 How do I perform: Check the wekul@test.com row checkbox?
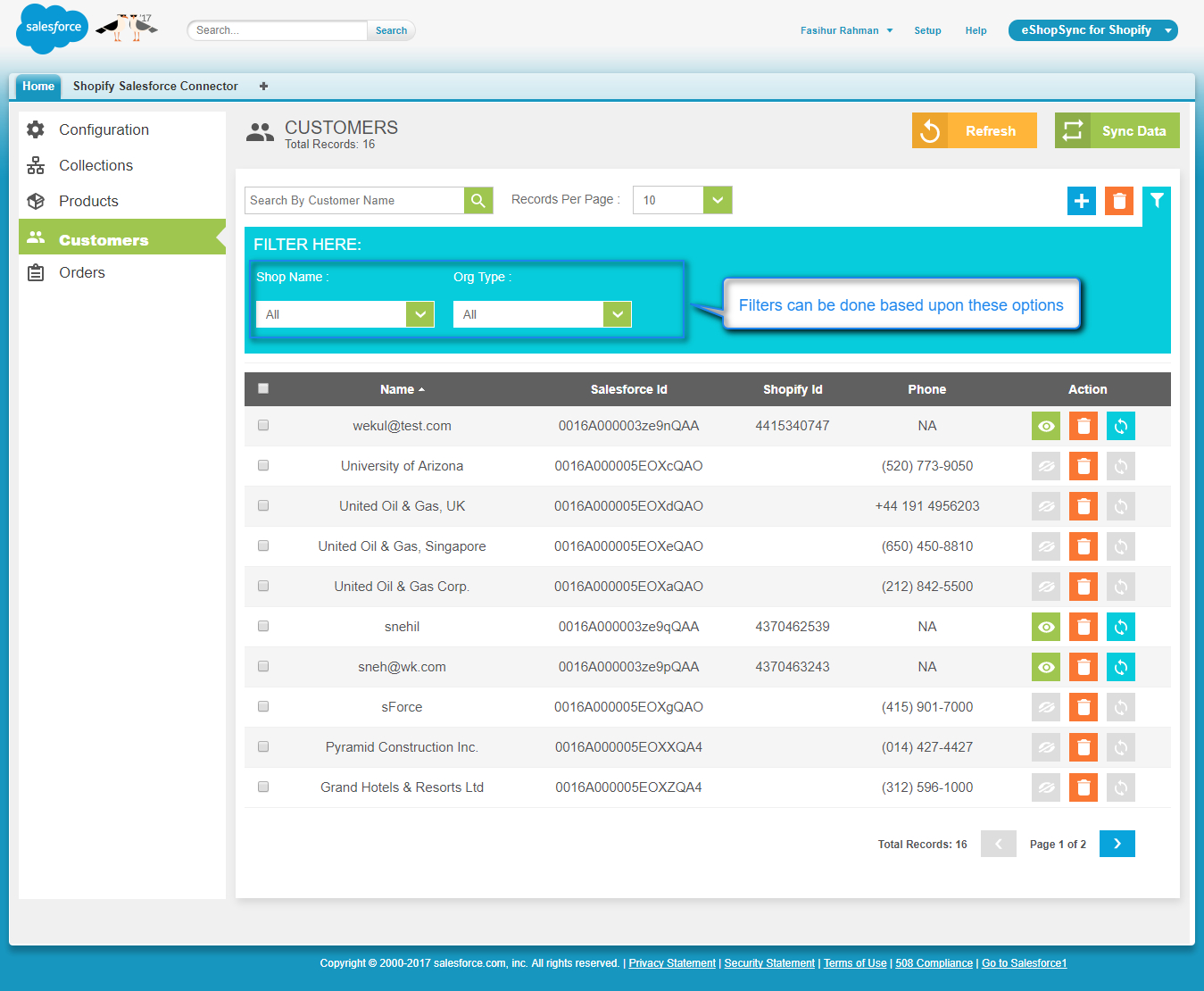[x=263, y=425]
